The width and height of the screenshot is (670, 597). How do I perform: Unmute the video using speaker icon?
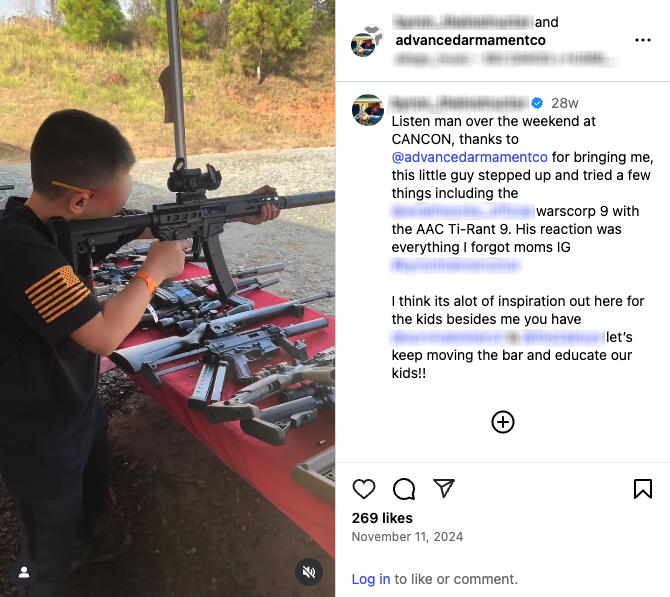[x=309, y=572]
